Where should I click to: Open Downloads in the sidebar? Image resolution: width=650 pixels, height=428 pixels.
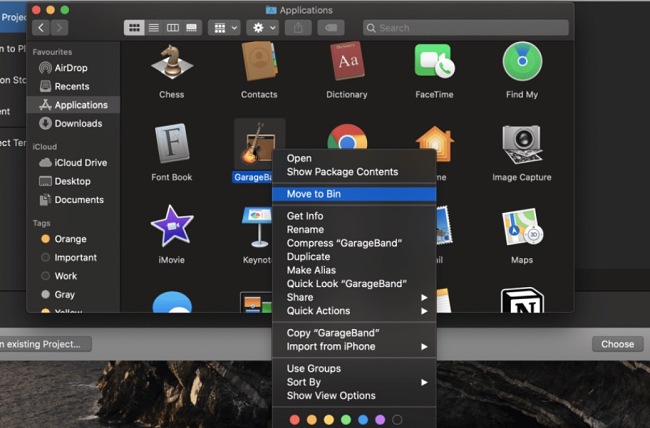[73, 124]
